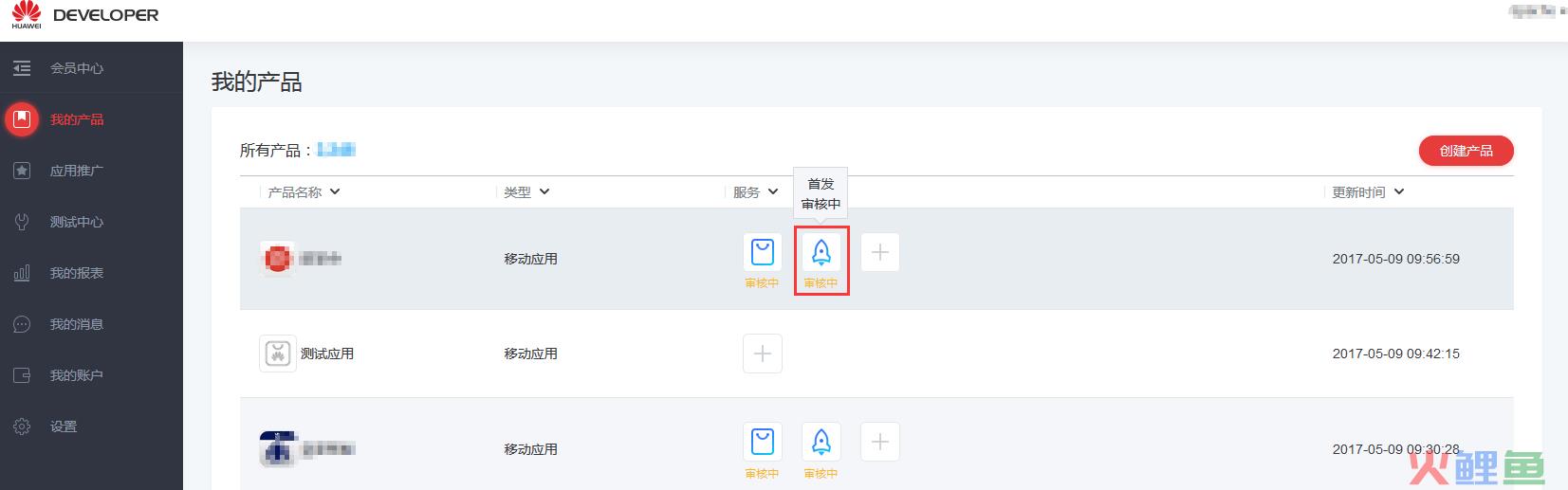The image size is (1568, 490).
Task: Expand the 服务 column filter
Action: 755,191
